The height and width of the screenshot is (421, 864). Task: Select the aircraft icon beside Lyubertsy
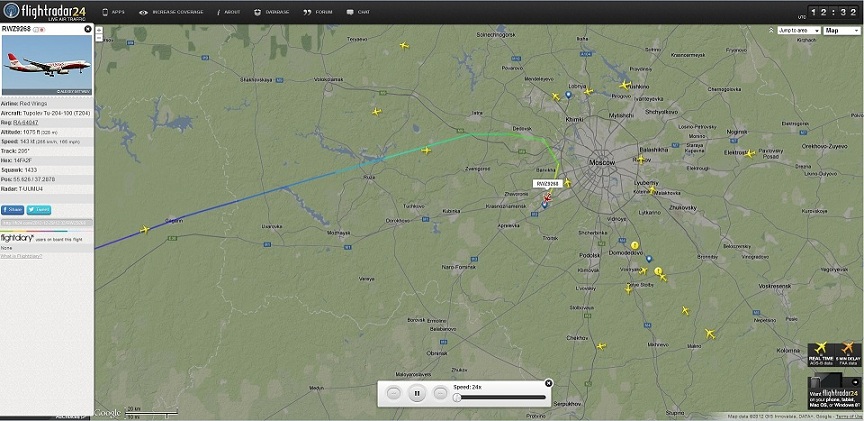(652, 190)
